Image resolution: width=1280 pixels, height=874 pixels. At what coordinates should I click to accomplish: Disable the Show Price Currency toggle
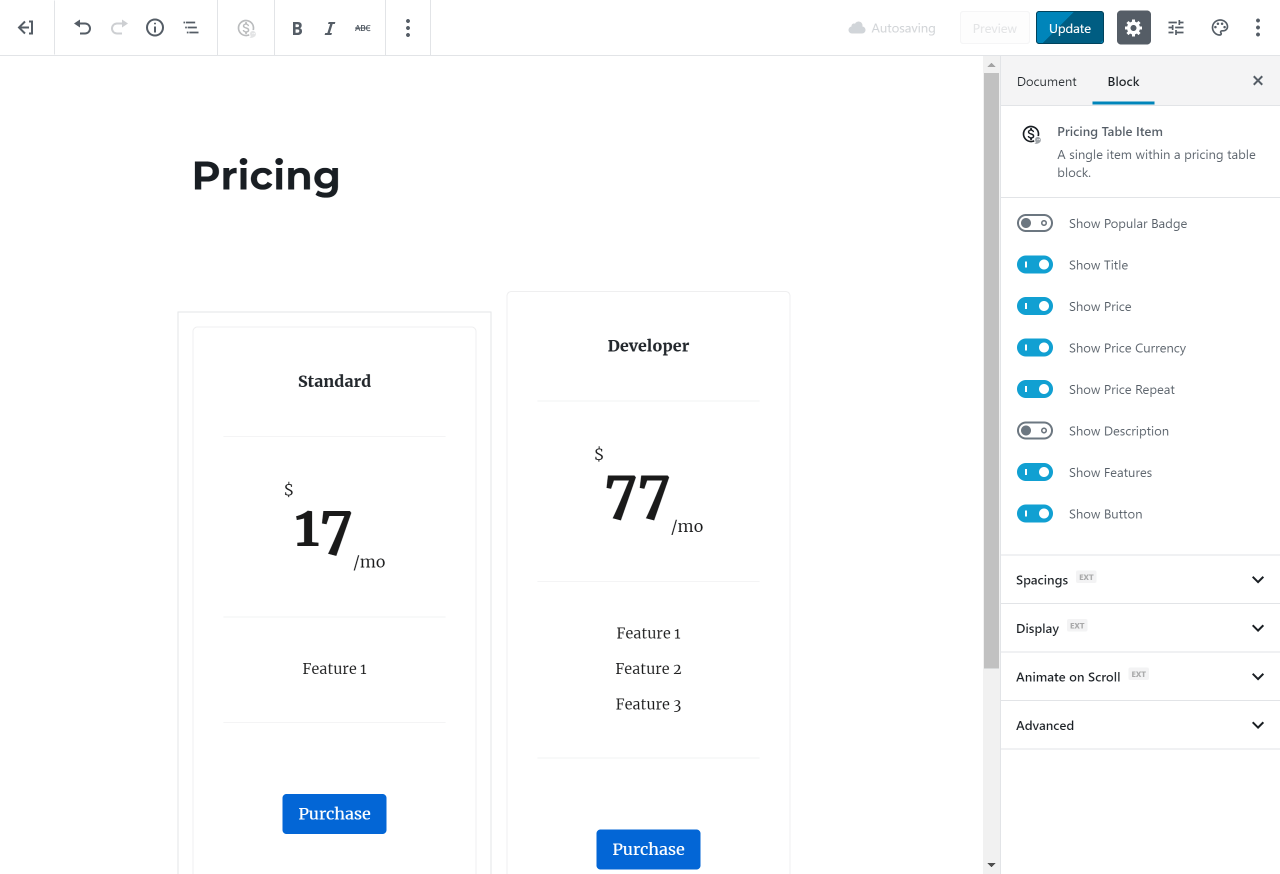click(1035, 348)
